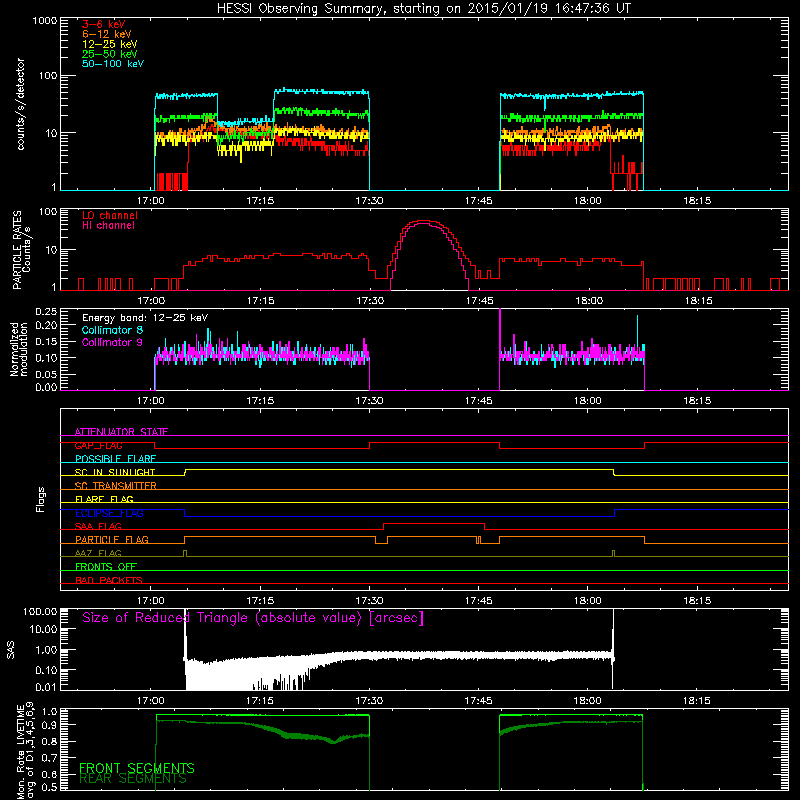Select the AAZ FLAG label
The height and width of the screenshot is (800, 800).
click(98, 553)
